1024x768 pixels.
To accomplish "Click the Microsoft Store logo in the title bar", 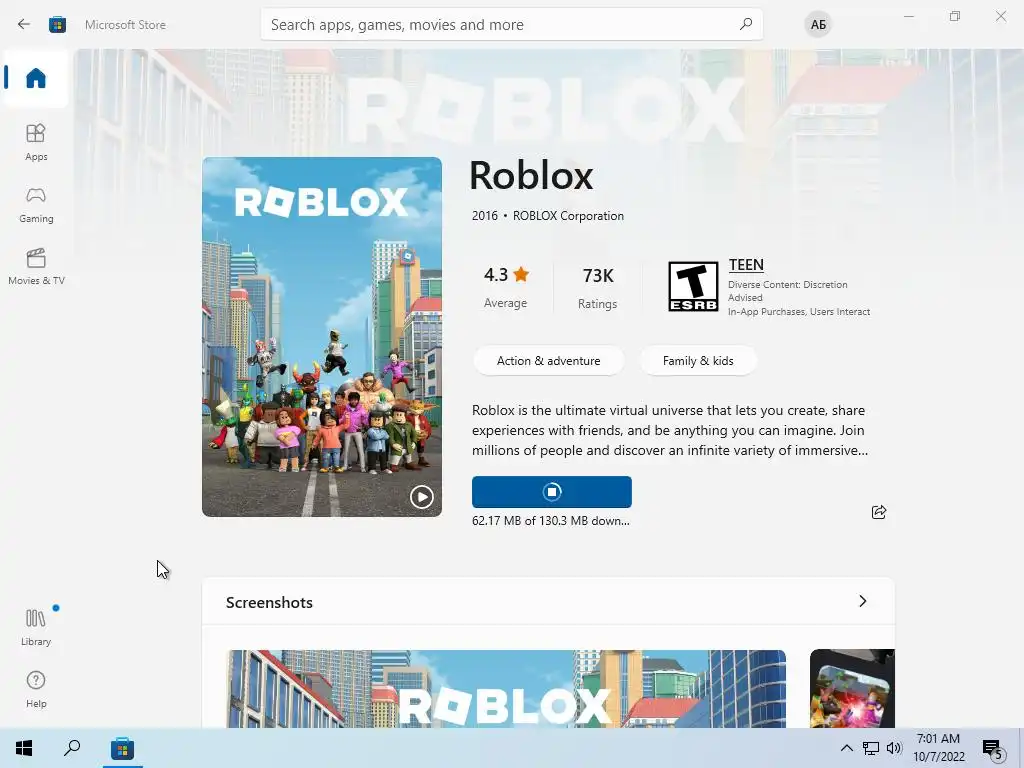I will (57, 25).
